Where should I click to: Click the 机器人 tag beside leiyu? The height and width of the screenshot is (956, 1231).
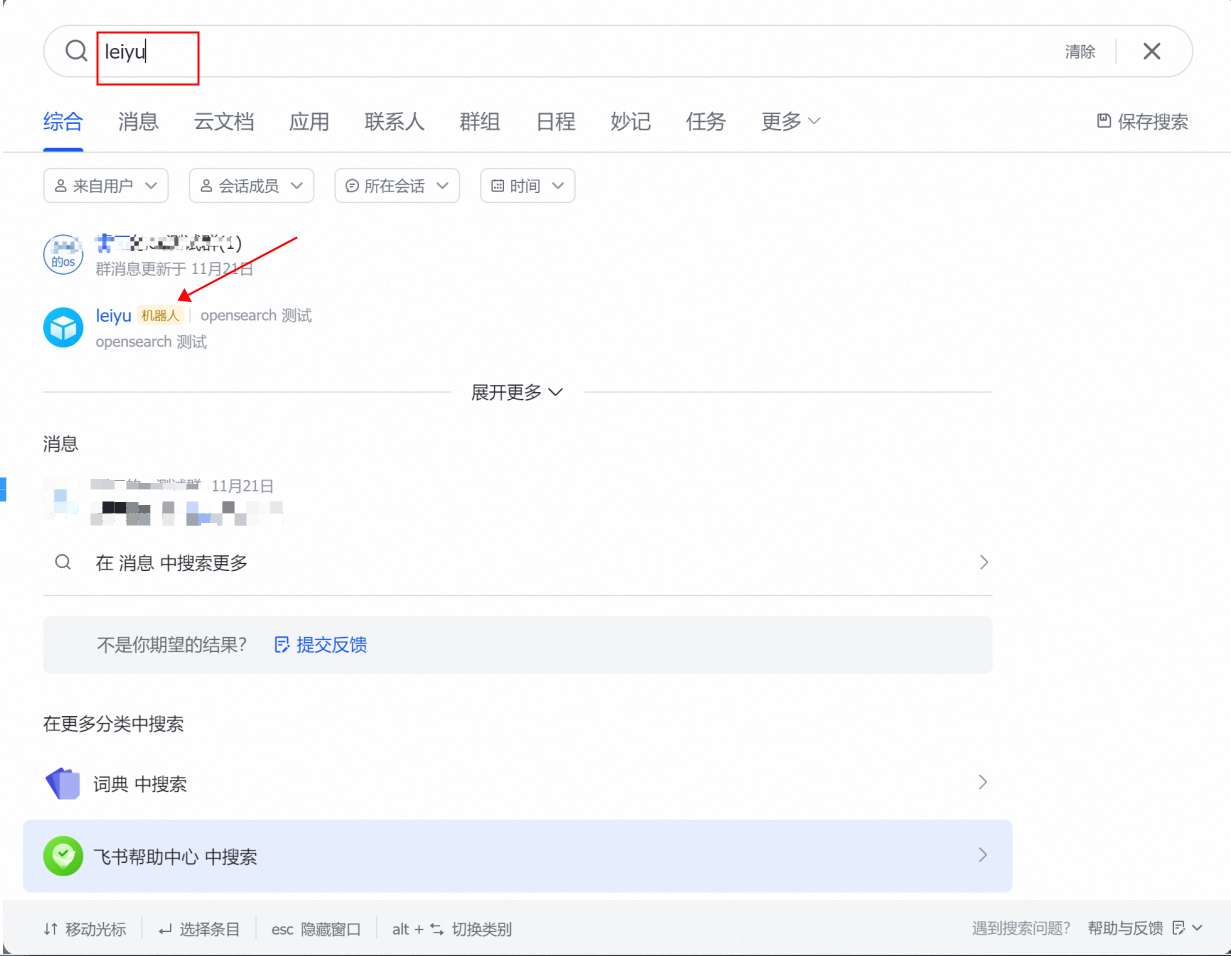click(x=161, y=316)
